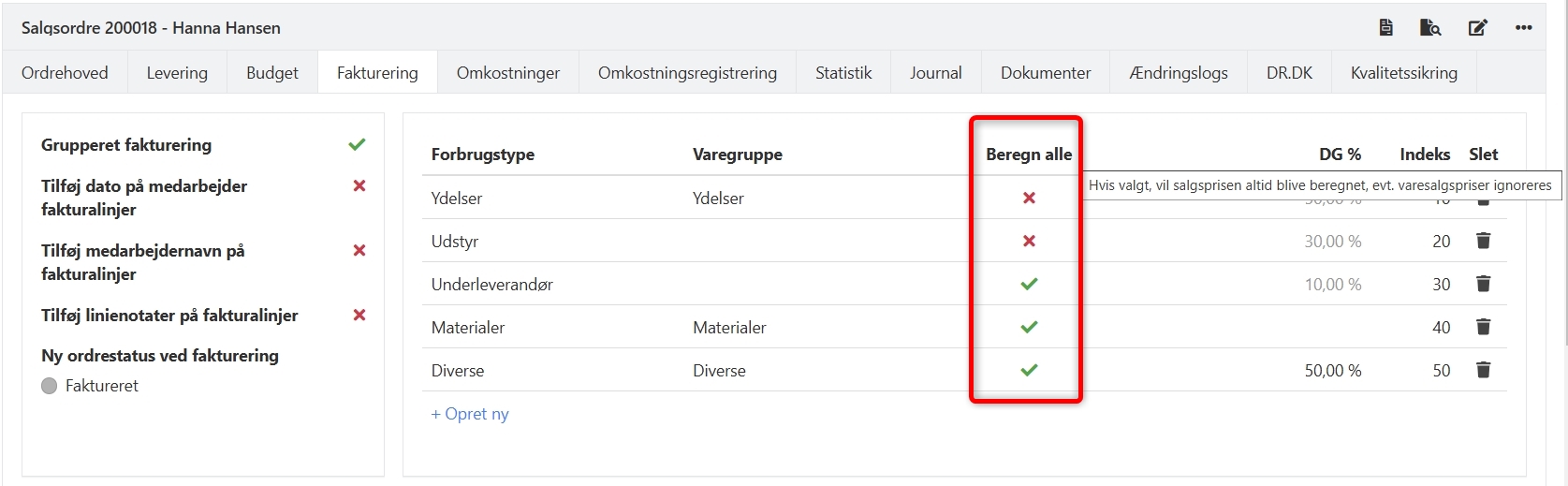
Task: Click the Varegruppe column header
Action: tap(738, 155)
